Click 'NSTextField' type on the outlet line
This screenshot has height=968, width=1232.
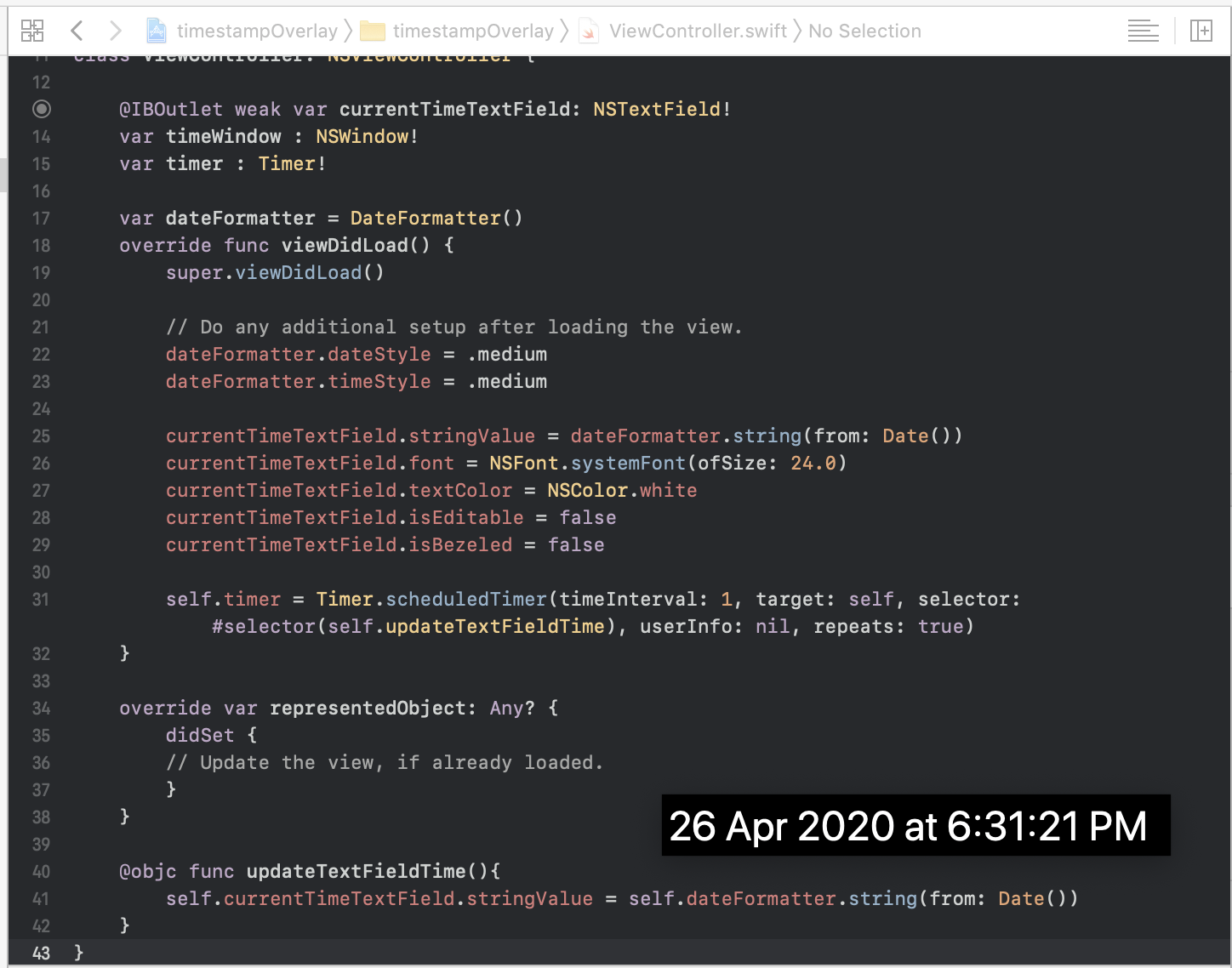(x=657, y=109)
